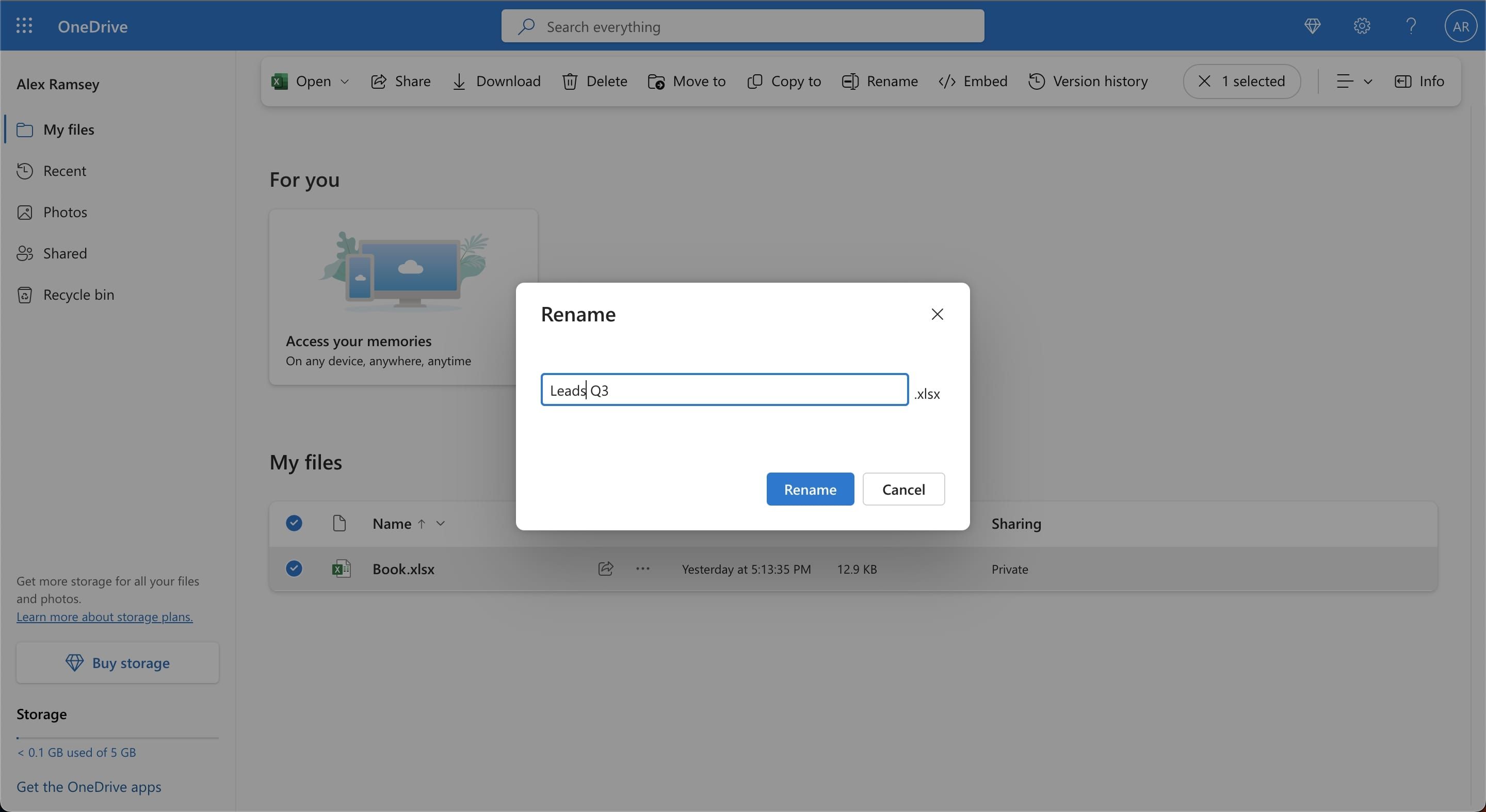Viewport: 1486px width, 812px height.
Task: Expand the Open with dropdown
Action: [344, 82]
